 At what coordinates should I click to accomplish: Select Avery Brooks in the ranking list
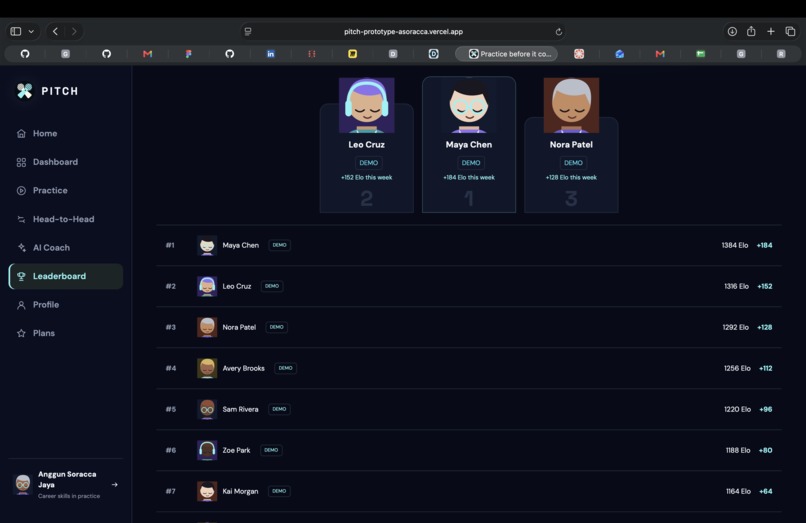pos(469,368)
